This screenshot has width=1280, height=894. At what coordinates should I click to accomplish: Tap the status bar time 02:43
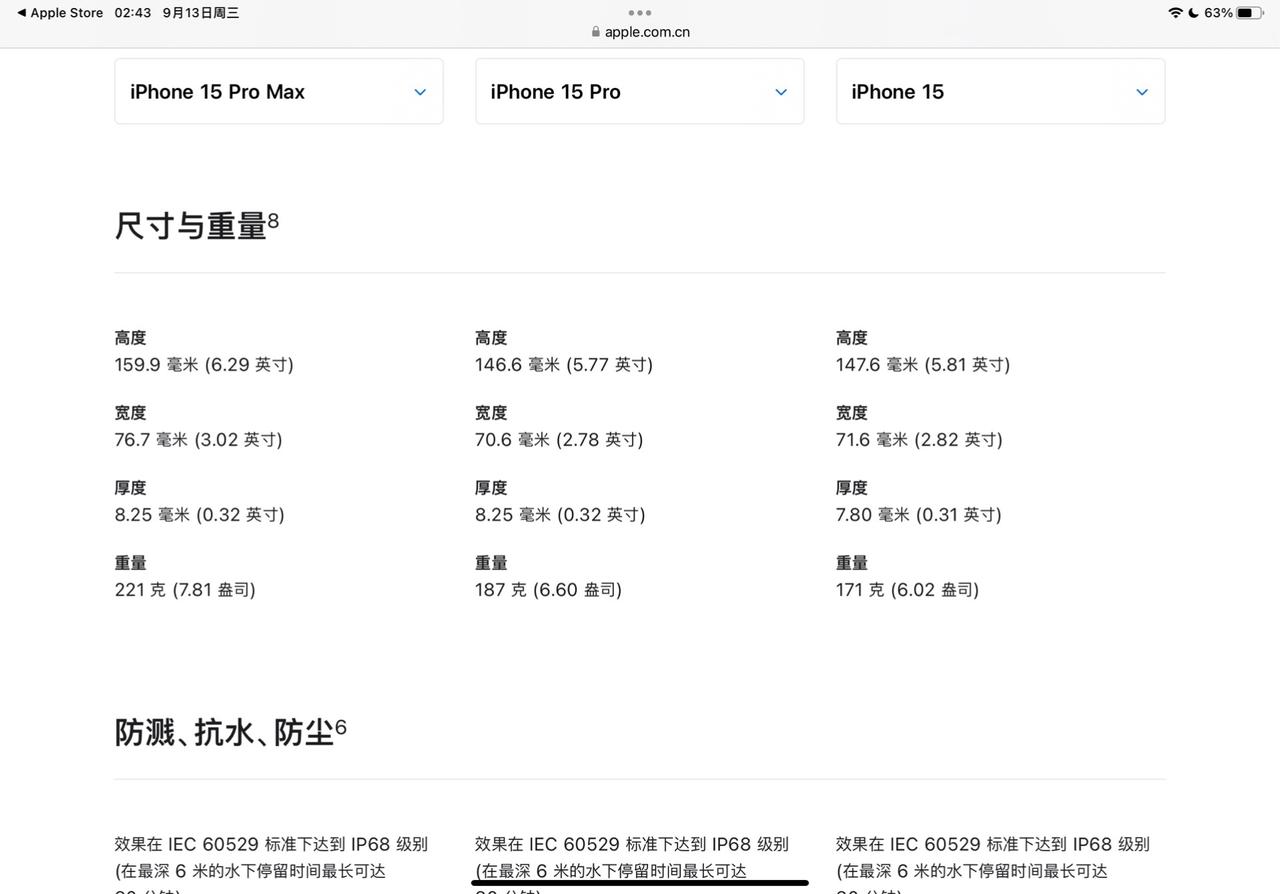click(x=133, y=13)
